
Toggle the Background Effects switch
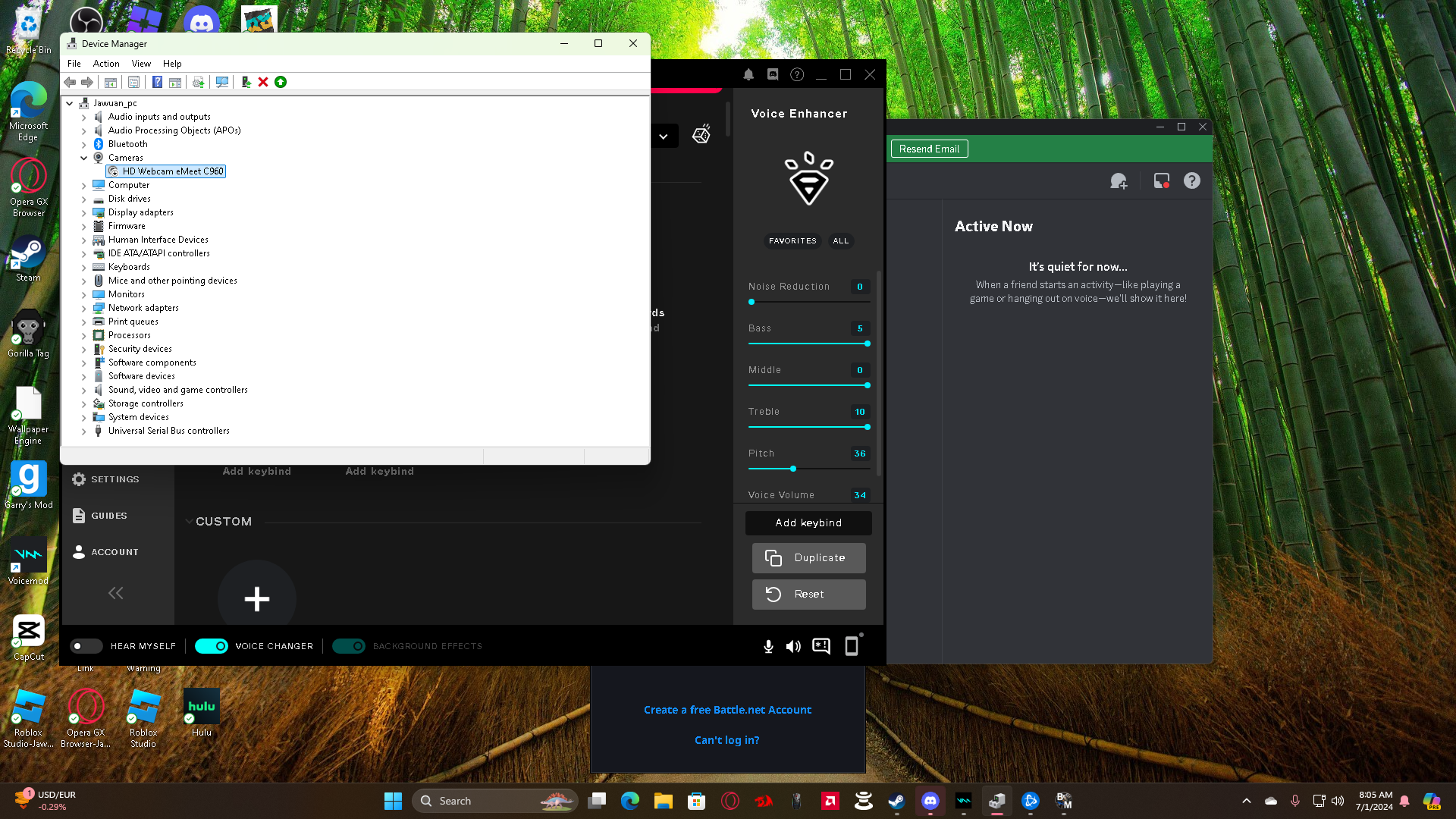coord(349,646)
